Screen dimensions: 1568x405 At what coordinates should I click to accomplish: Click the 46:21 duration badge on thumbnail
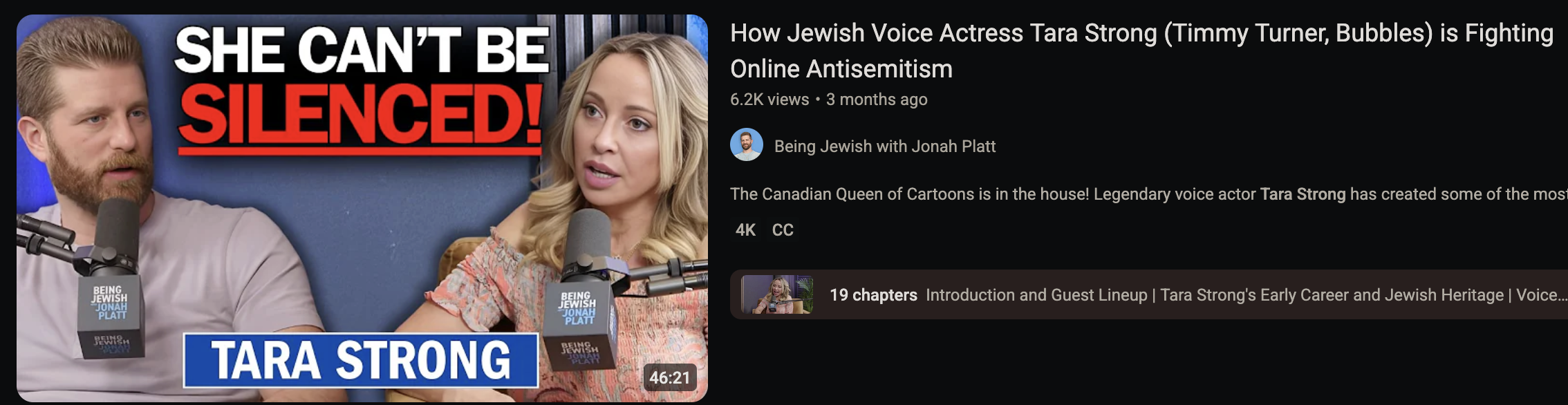pyautogui.click(x=669, y=377)
